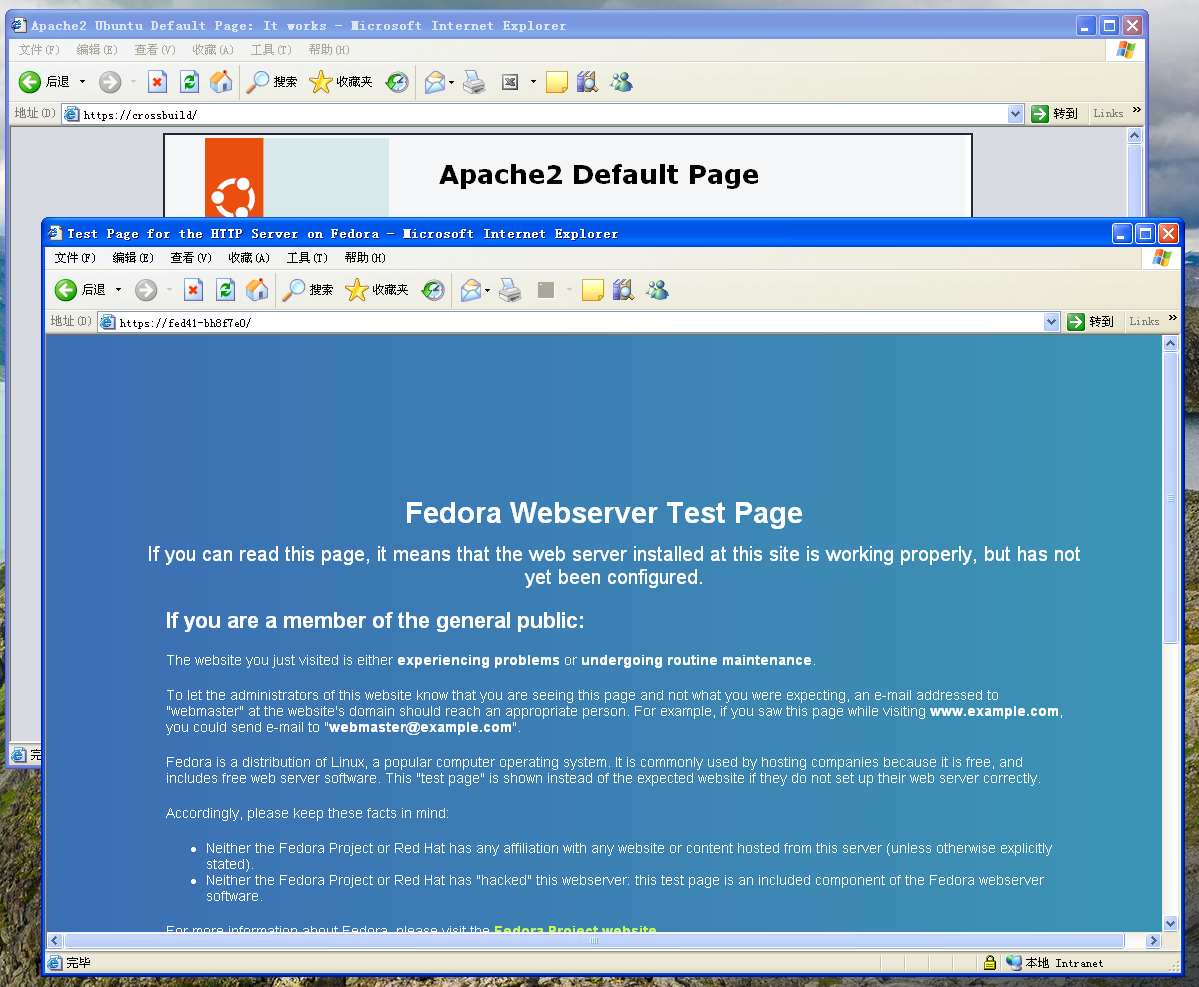Click the Fedora page vertical scrollbar down arrow
Viewport: 1199px width, 987px height.
1171,923
